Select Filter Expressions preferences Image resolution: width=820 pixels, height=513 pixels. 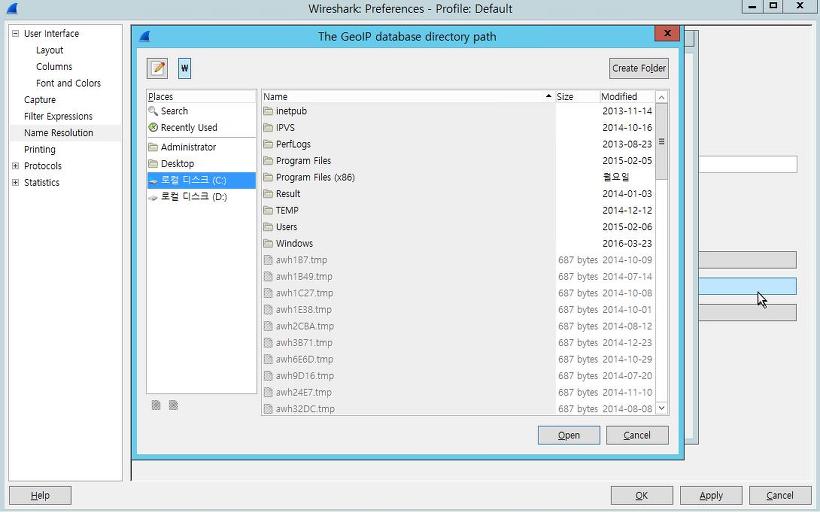click(58, 116)
